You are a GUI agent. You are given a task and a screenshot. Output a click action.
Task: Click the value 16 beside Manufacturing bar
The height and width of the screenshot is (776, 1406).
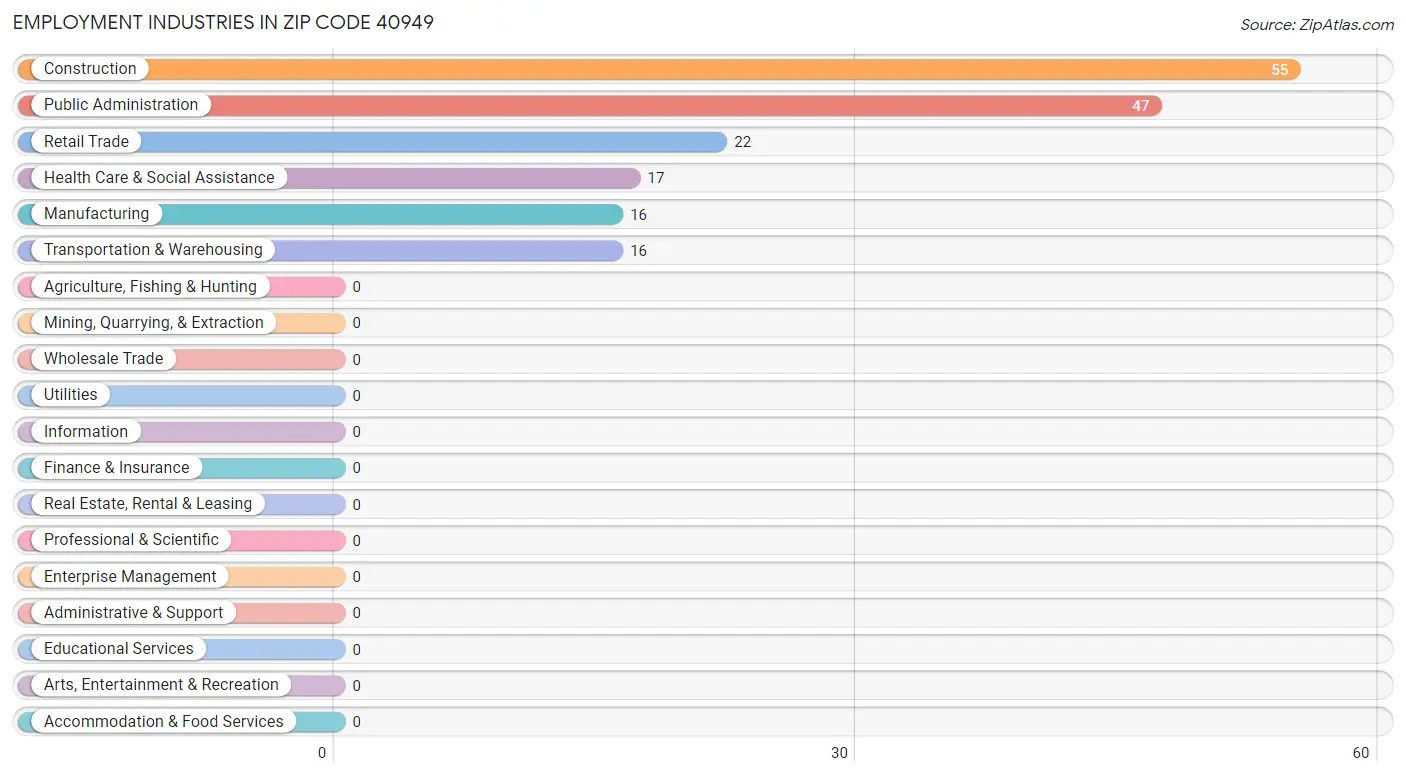tap(638, 215)
